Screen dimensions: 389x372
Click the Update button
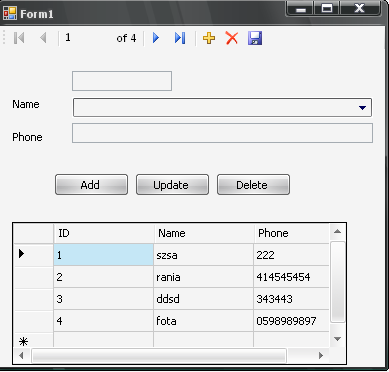point(172,184)
